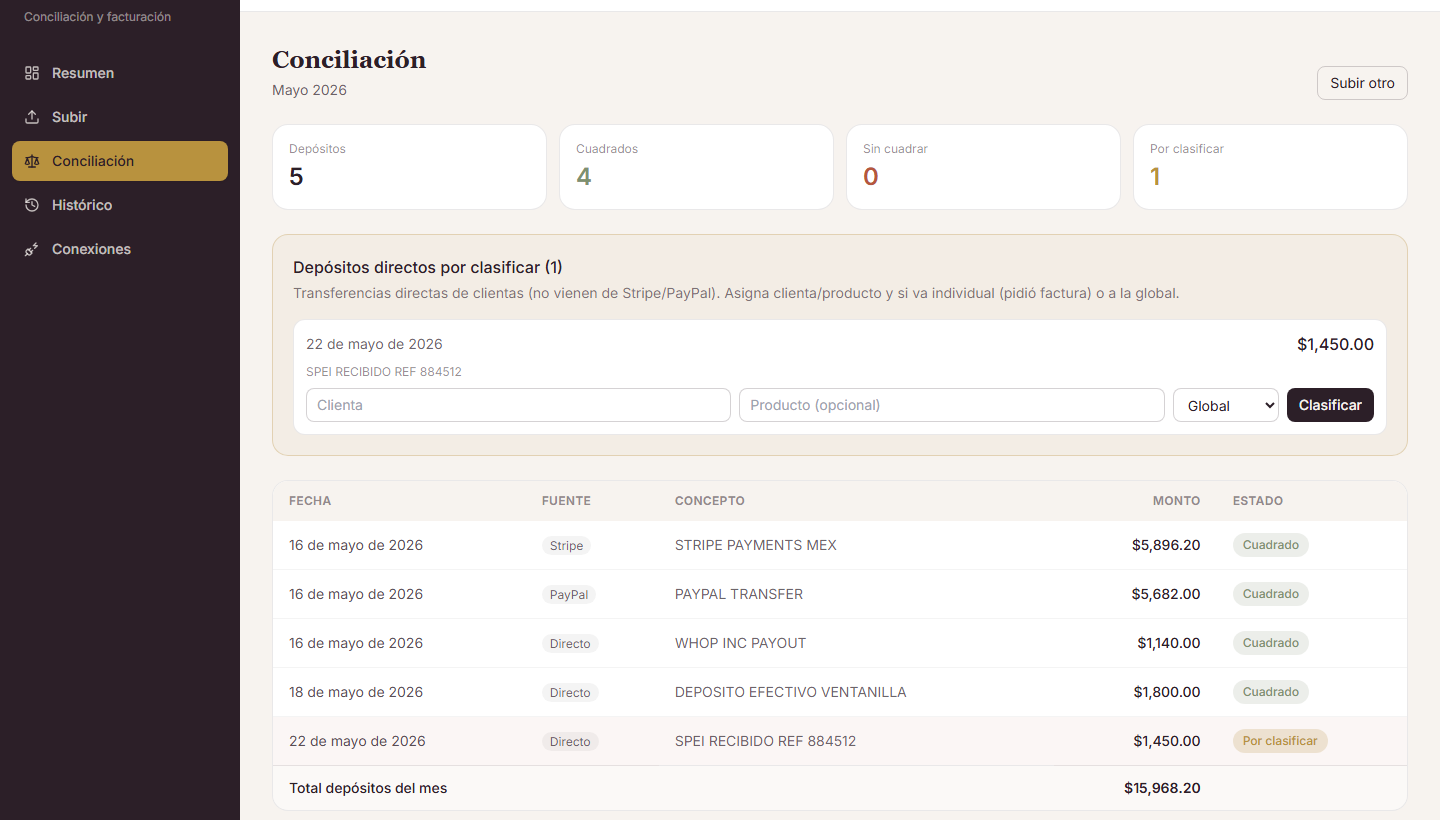1440x820 pixels.
Task: Open the Histórico clock history icon
Action: pos(32,205)
